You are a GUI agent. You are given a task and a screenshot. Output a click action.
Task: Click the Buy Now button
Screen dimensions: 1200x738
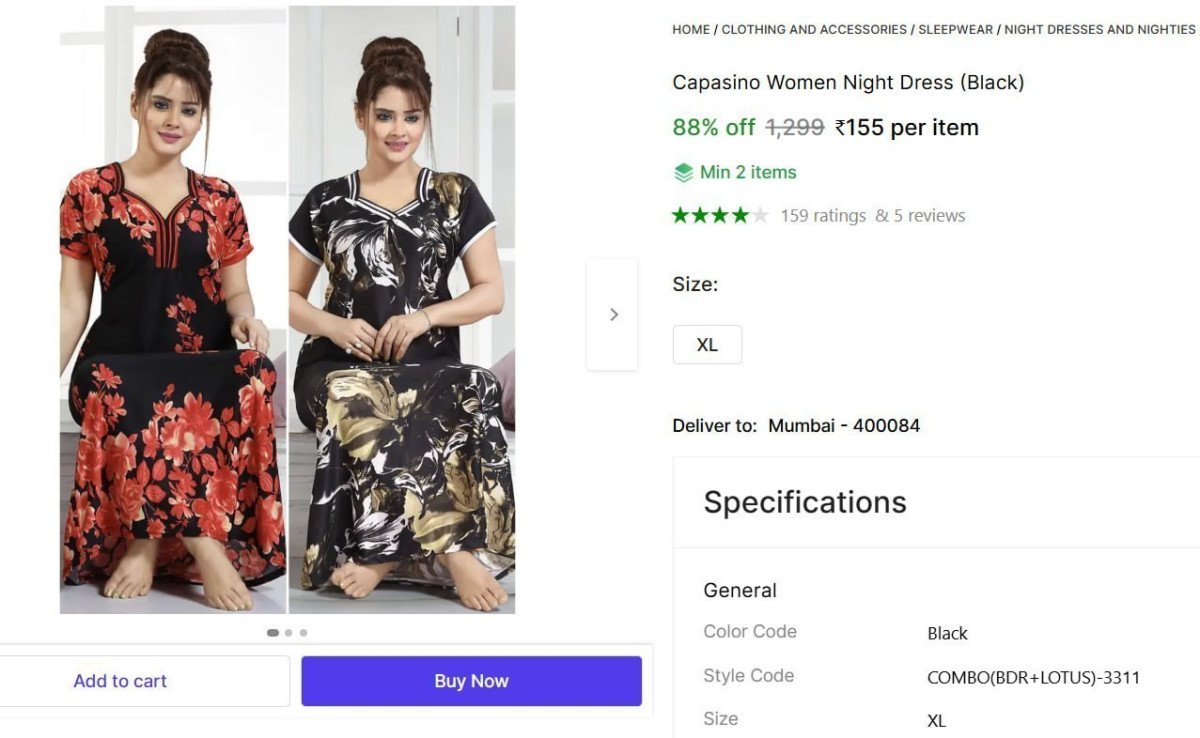[x=470, y=680]
